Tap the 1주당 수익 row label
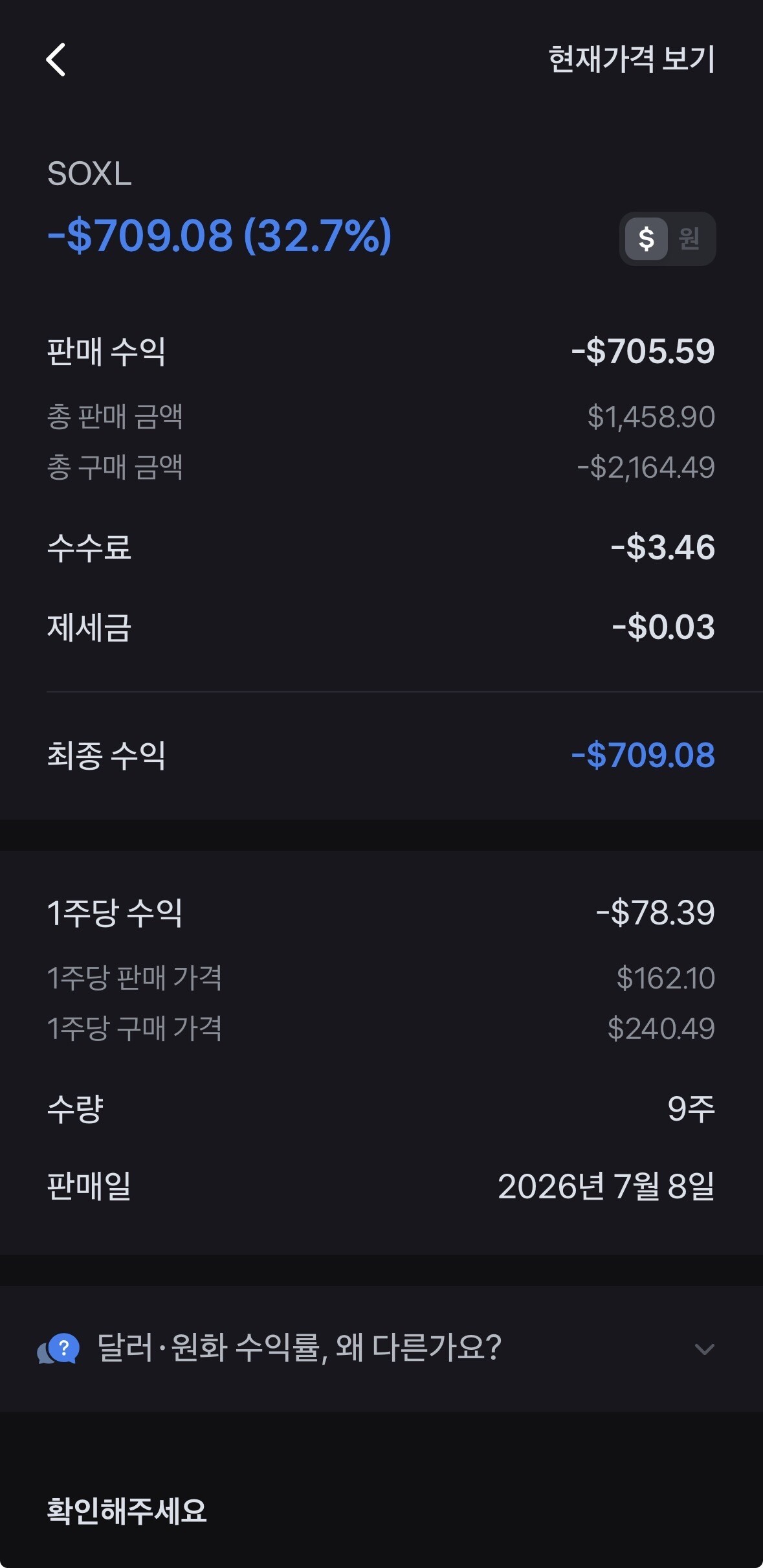Viewport: 763px width, 1568px height. click(x=115, y=913)
